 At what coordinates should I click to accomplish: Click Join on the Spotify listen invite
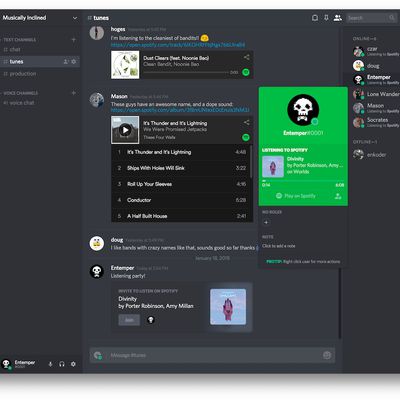click(x=129, y=320)
